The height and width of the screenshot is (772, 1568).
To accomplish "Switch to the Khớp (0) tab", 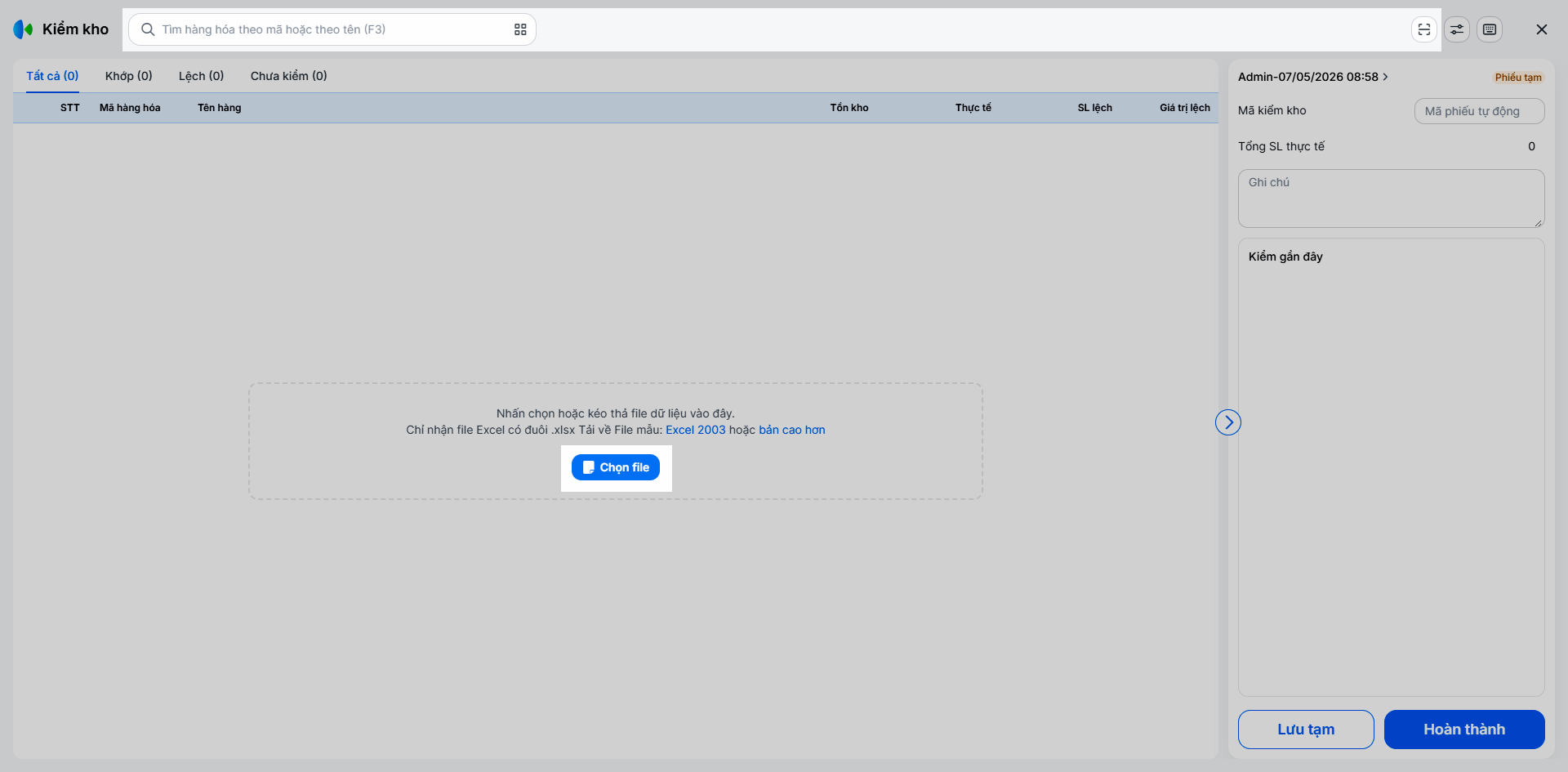I will 129,76.
